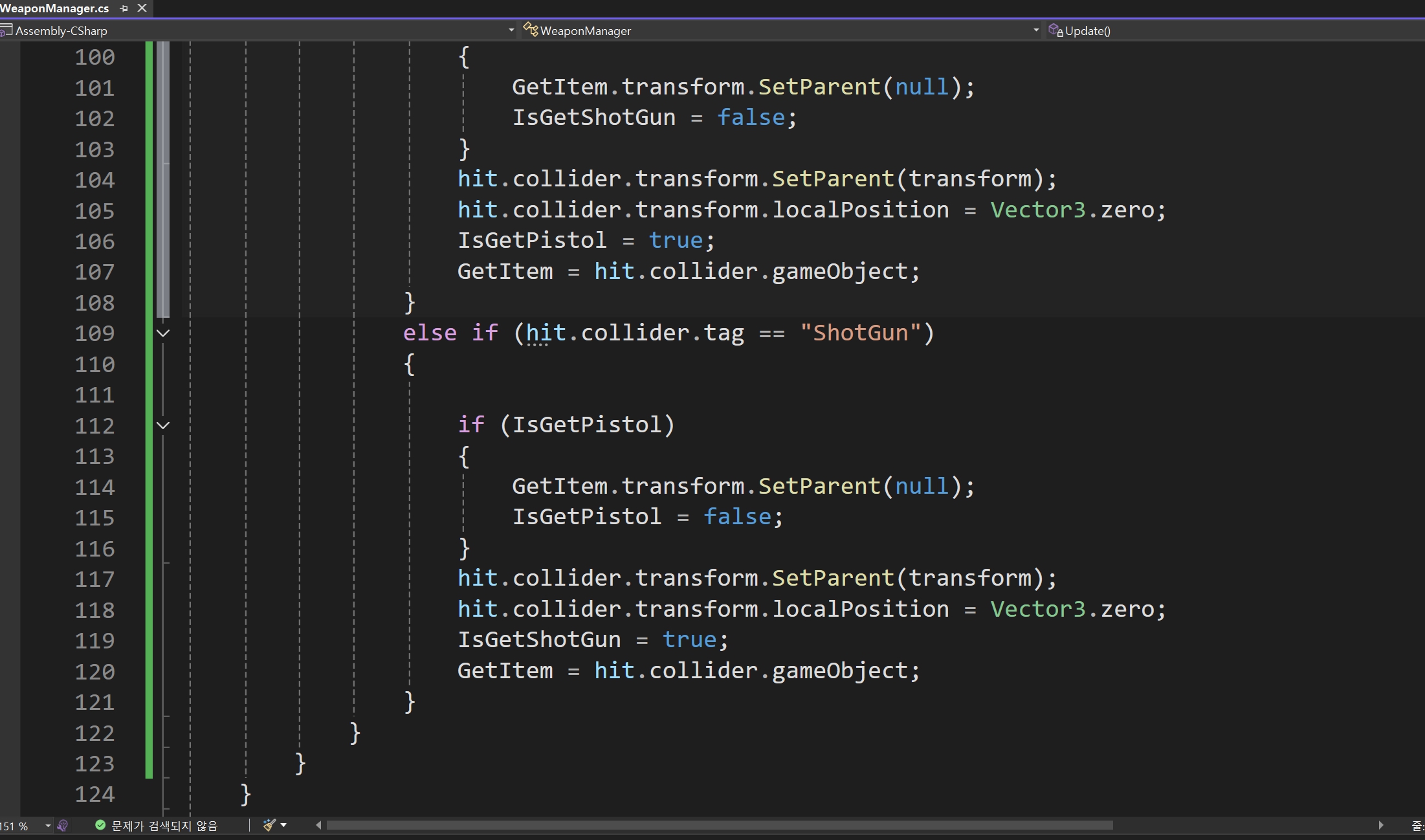Screen dimensions: 1425x840
Task: Open the Assembly-CSharp project dropdown
Action: (511, 30)
